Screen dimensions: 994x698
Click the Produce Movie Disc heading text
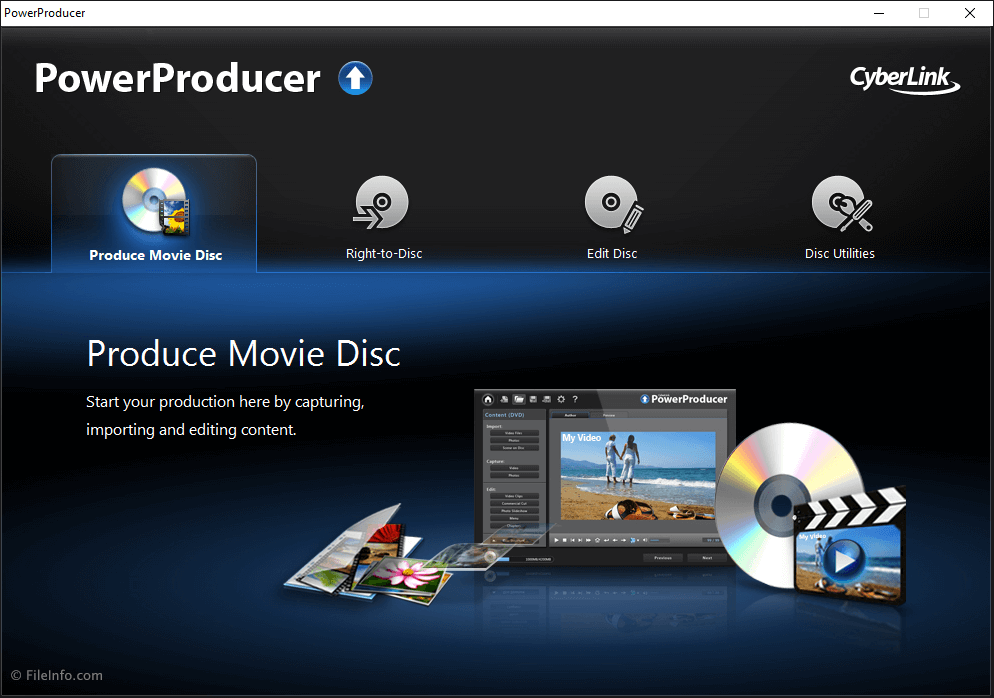point(243,354)
